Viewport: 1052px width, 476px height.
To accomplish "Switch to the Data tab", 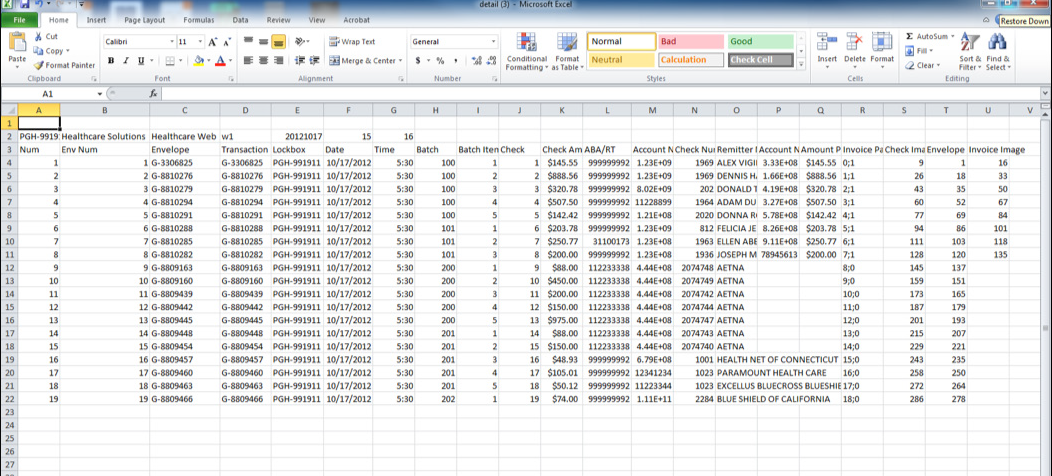I will click(240, 20).
